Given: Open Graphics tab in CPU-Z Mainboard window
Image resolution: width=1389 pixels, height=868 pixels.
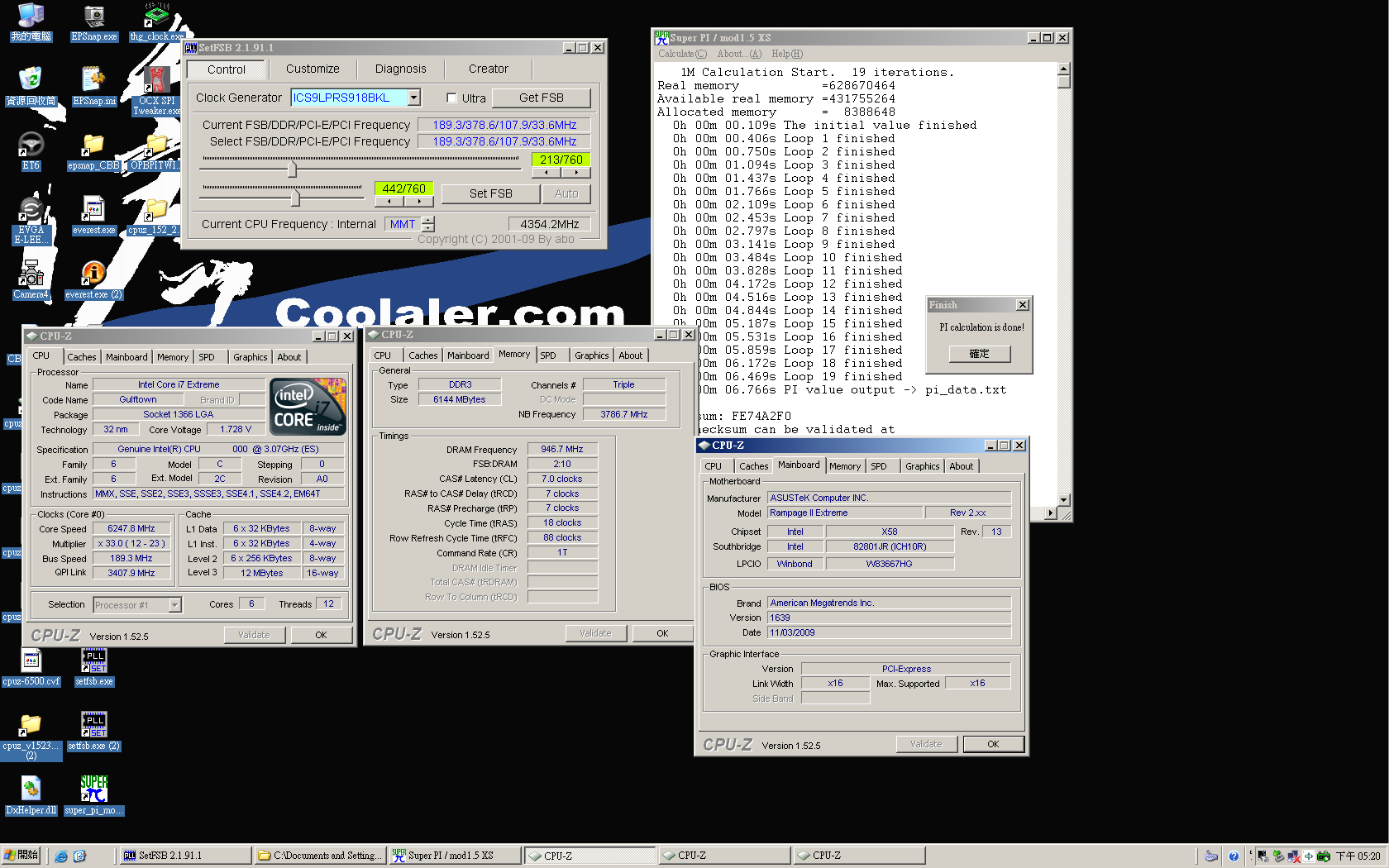Looking at the screenshot, I should click(x=922, y=466).
